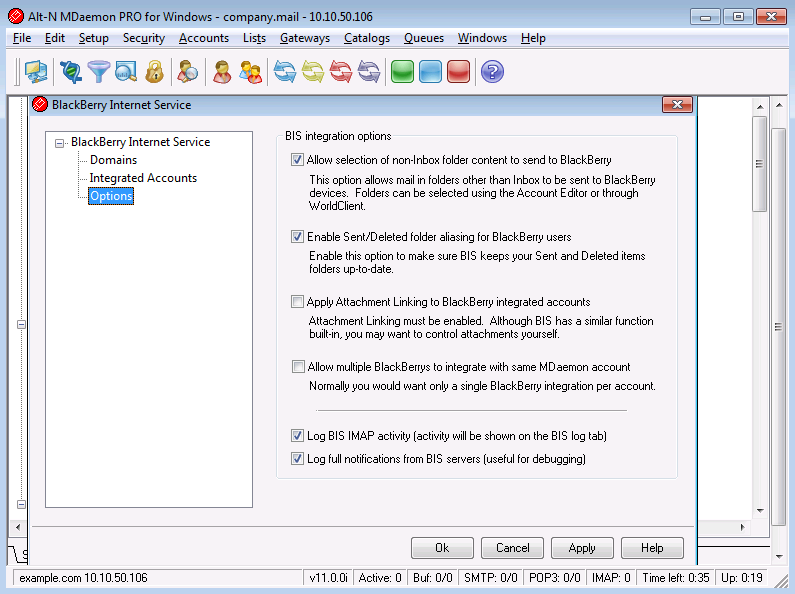
Task: Toggle Log full notifications from BIS servers
Action: click(297, 459)
